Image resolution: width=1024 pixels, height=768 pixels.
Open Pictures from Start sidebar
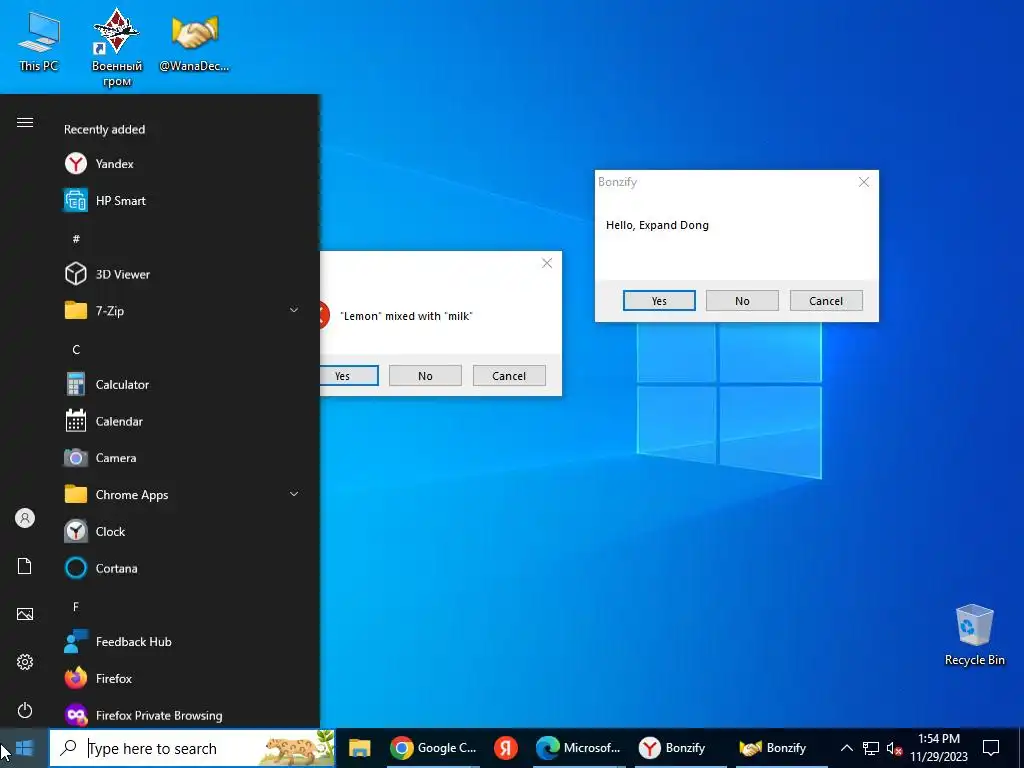(25, 614)
